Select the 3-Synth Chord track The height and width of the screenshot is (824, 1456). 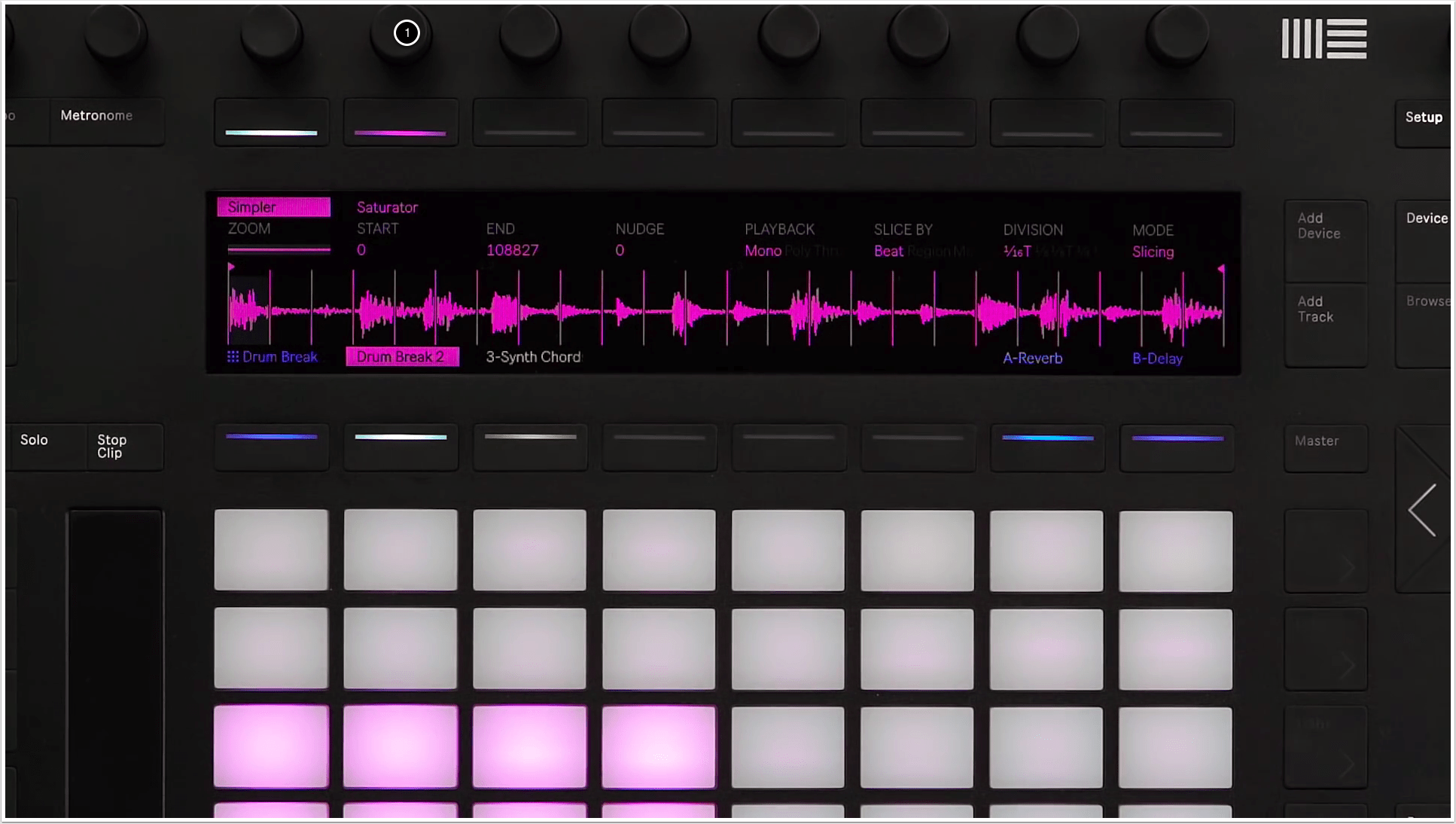click(533, 357)
